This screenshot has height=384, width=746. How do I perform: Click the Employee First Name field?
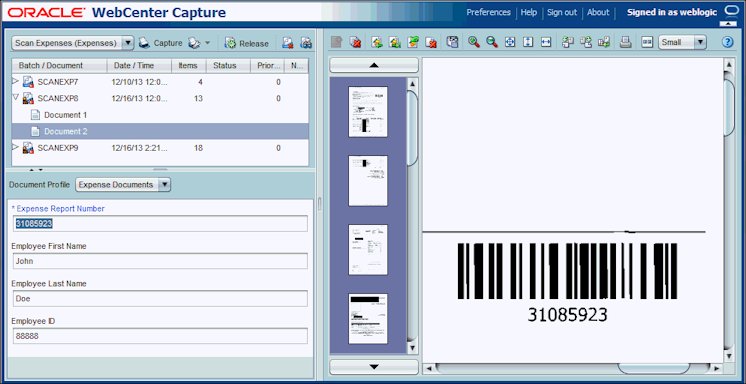tap(160, 261)
